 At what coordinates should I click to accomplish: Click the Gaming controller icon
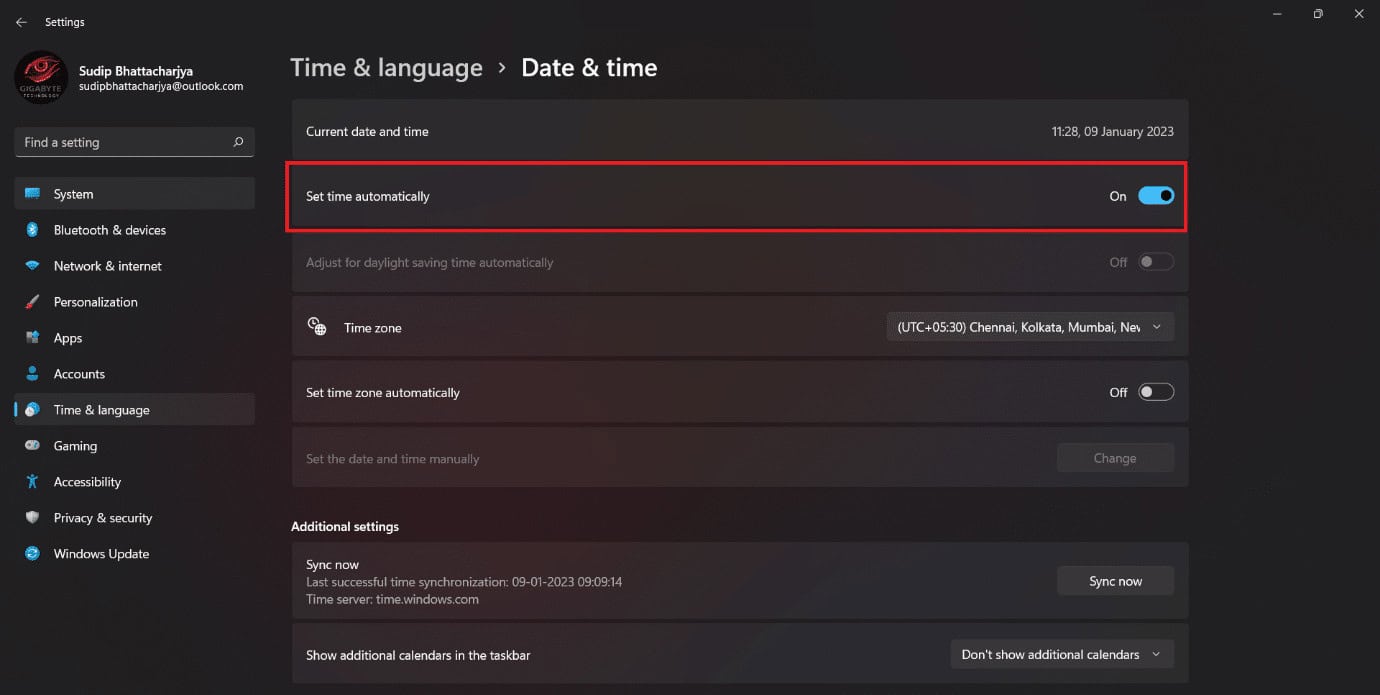33,446
